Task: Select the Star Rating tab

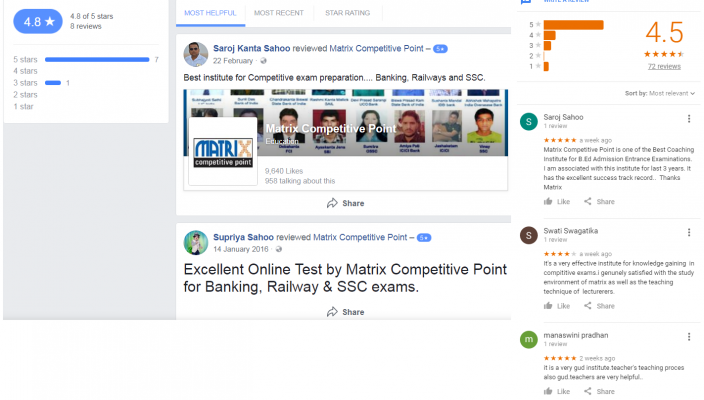Action: pyautogui.click(x=348, y=13)
